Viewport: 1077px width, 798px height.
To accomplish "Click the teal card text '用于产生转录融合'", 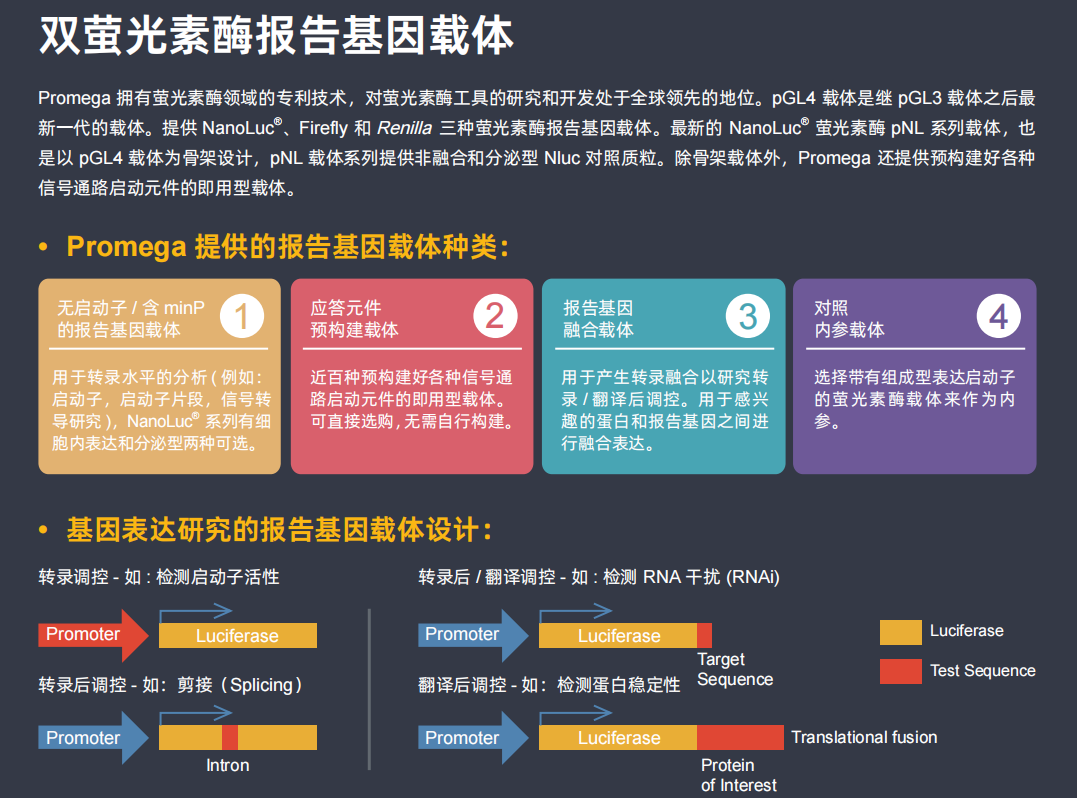I will tap(665, 410).
